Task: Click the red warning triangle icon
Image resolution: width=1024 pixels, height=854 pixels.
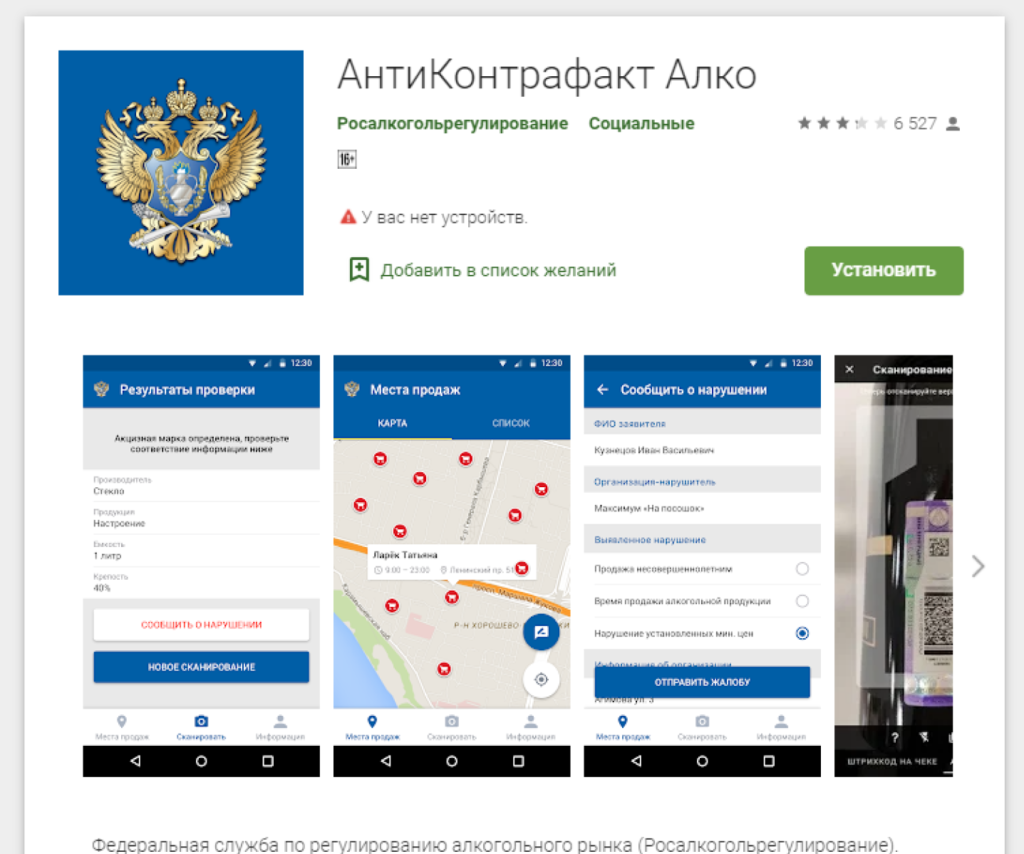Action: pyautogui.click(x=347, y=217)
